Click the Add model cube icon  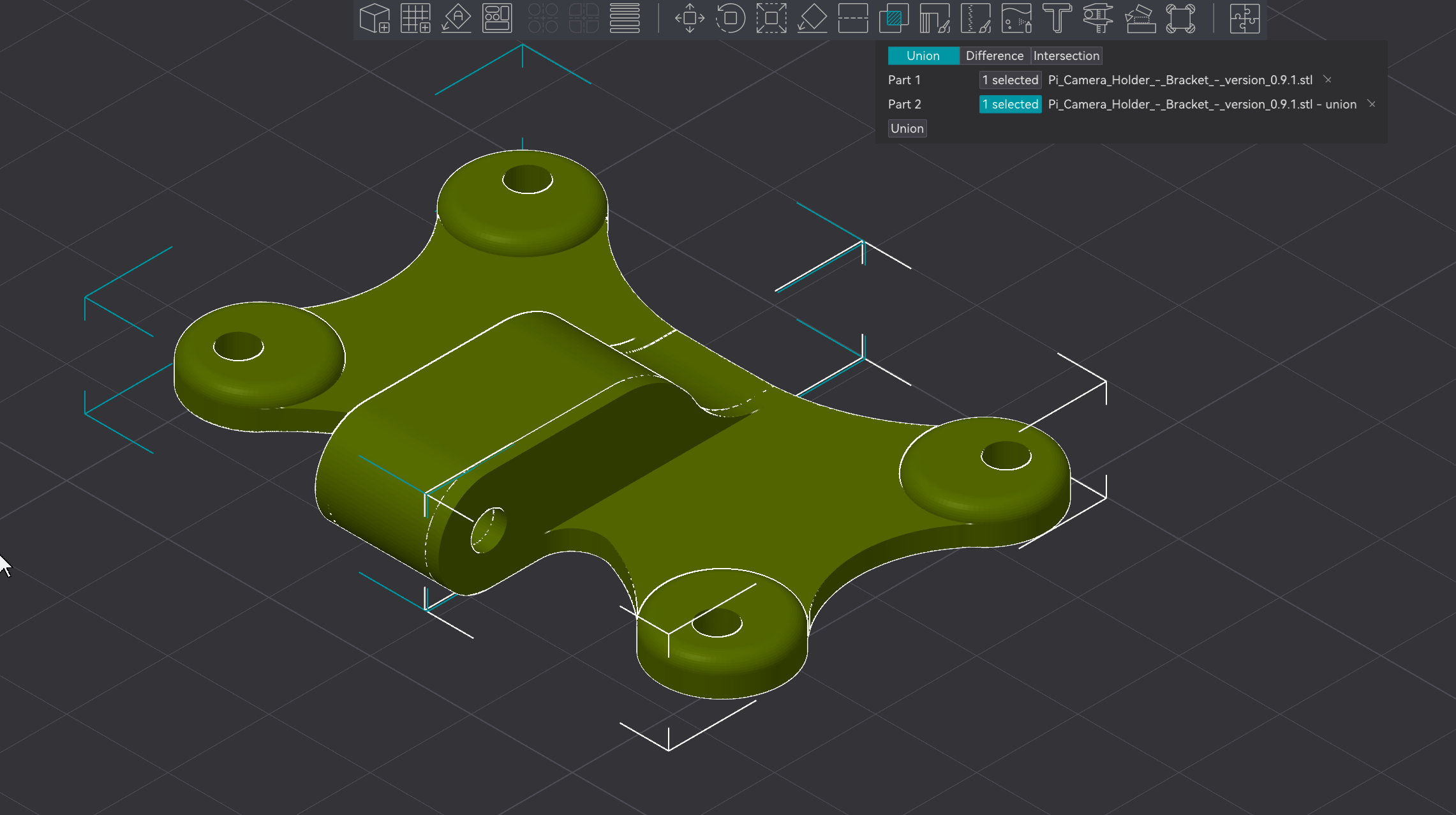click(x=375, y=19)
